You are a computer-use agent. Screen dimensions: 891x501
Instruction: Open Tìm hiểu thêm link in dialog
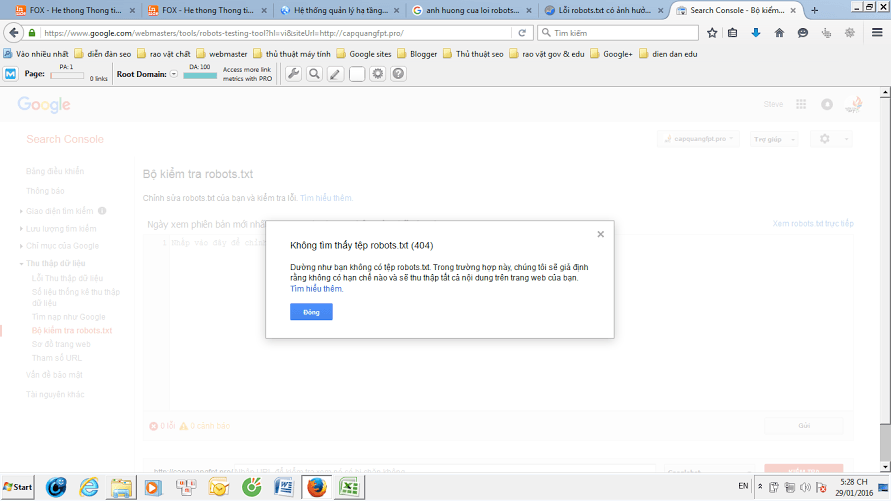[317, 289]
